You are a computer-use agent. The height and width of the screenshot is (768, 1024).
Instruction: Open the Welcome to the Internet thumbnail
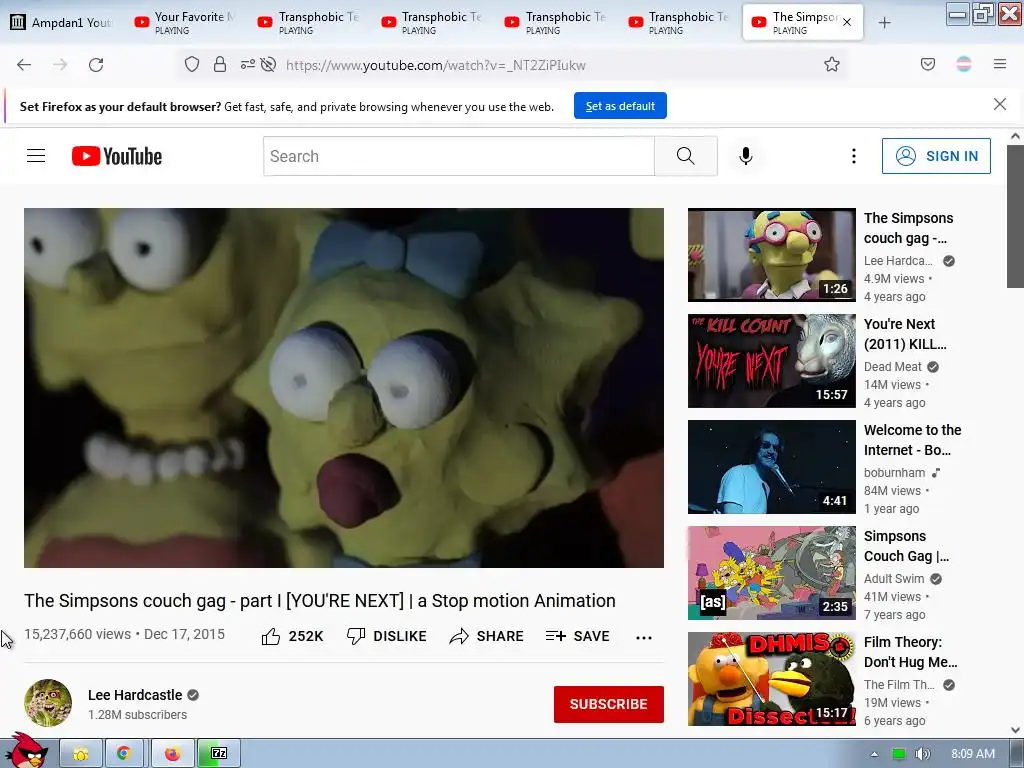pyautogui.click(x=771, y=467)
